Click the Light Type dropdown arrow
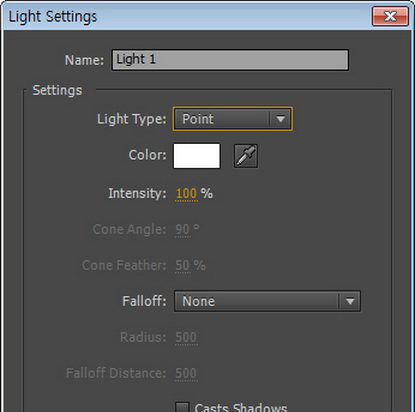 (280, 119)
